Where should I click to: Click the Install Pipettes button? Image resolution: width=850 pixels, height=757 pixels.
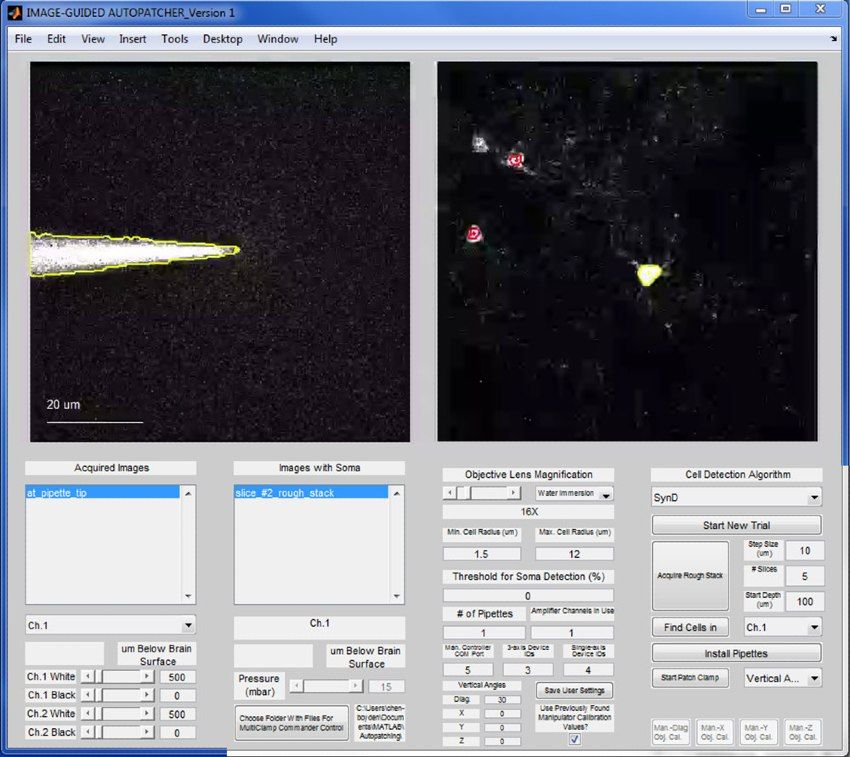pos(736,652)
